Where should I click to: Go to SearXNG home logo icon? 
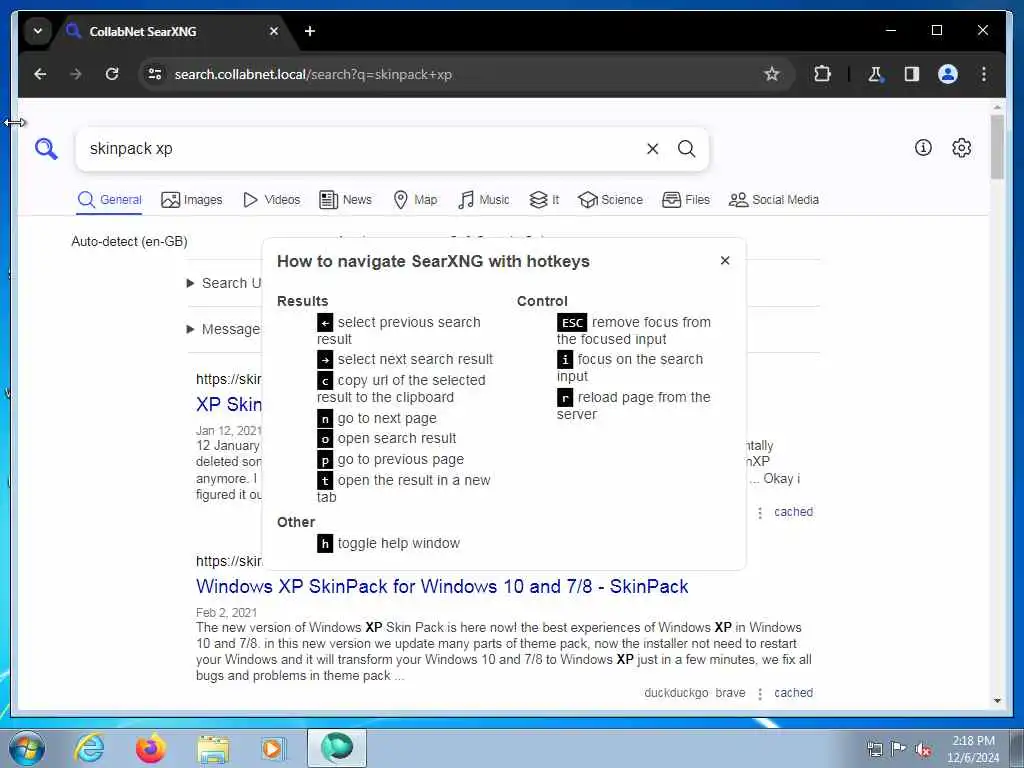46,149
